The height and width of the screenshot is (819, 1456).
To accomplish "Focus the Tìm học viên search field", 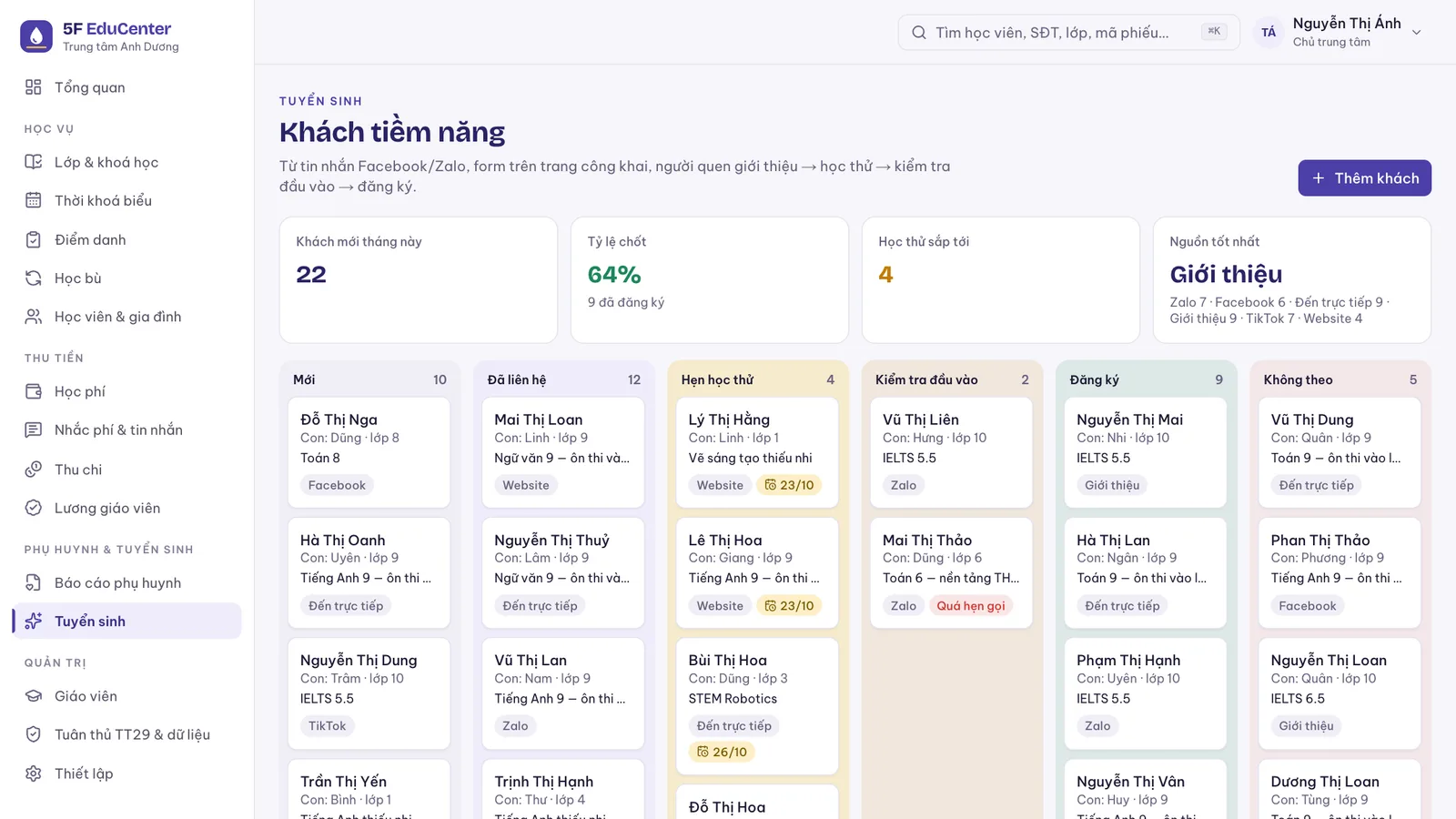I will point(1068,33).
